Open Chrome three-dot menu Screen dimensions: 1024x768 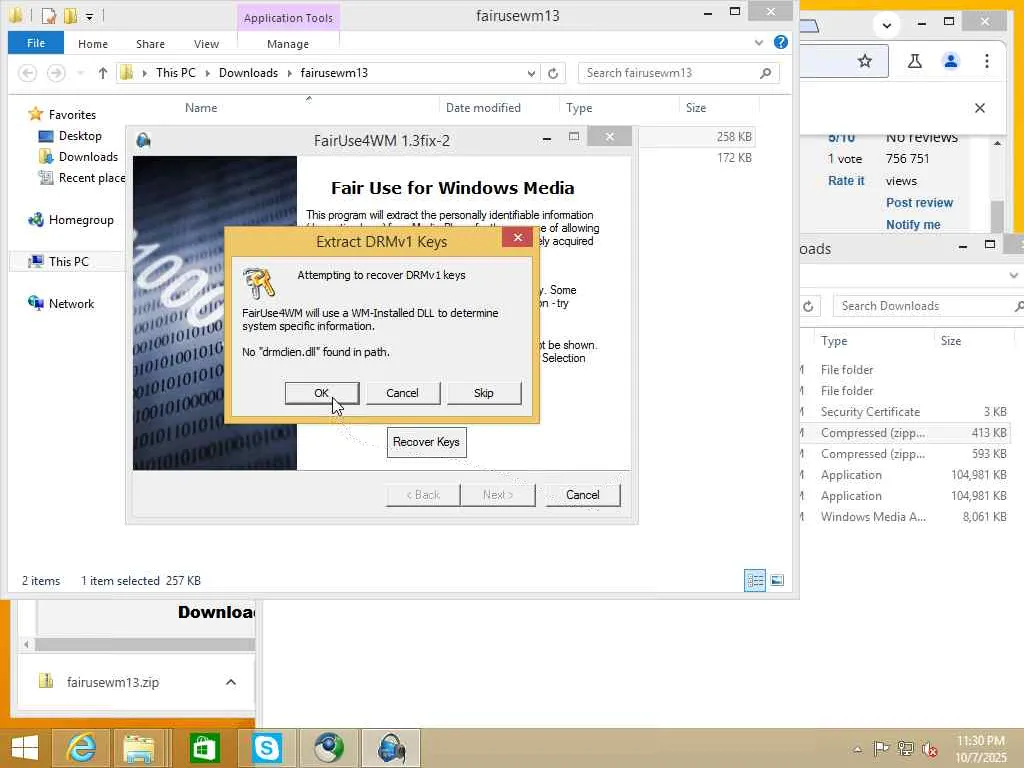(x=987, y=61)
